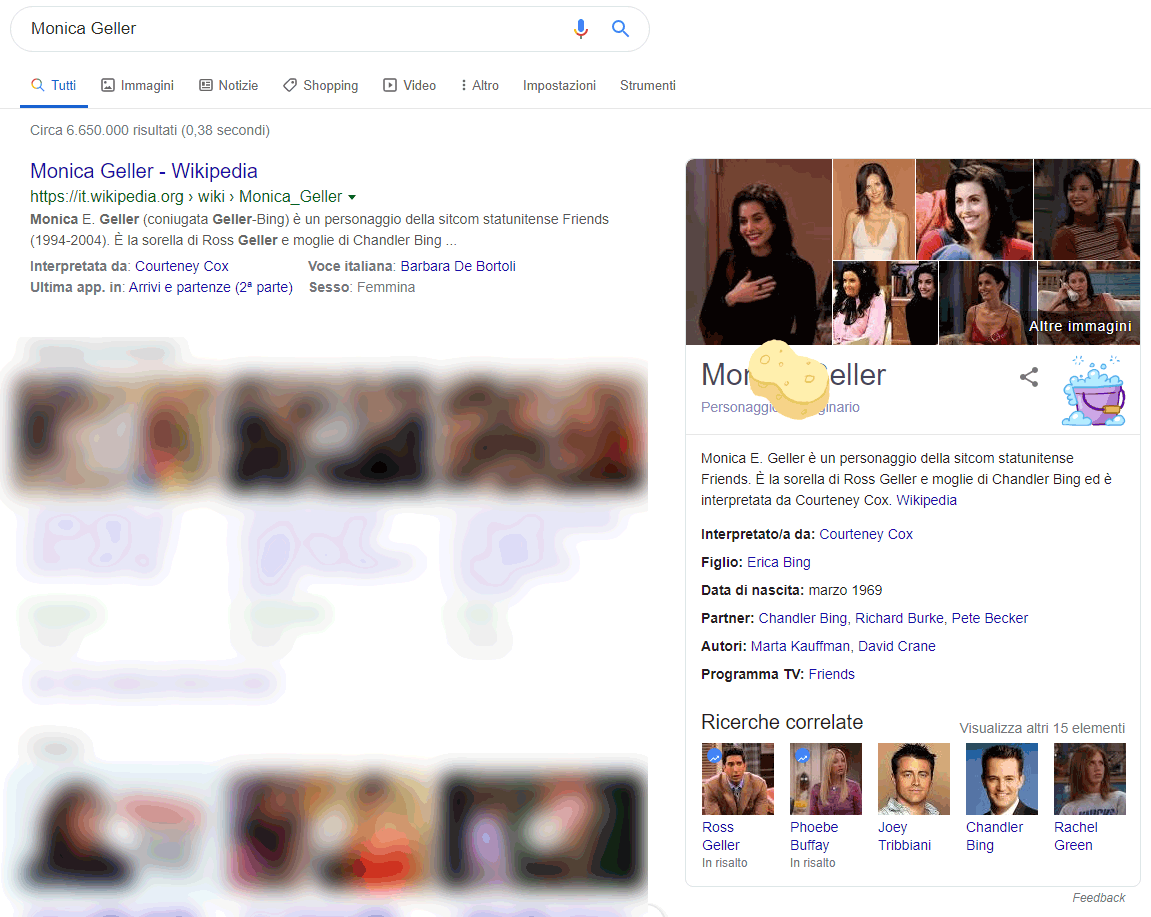Click the yellow sponge icon
The image size is (1151, 917).
click(x=787, y=380)
